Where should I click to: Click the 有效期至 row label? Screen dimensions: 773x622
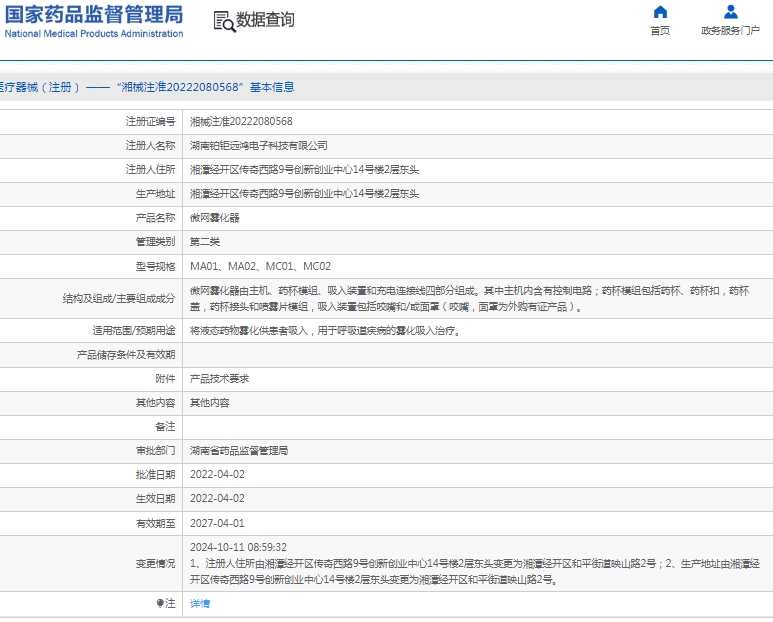click(x=156, y=523)
